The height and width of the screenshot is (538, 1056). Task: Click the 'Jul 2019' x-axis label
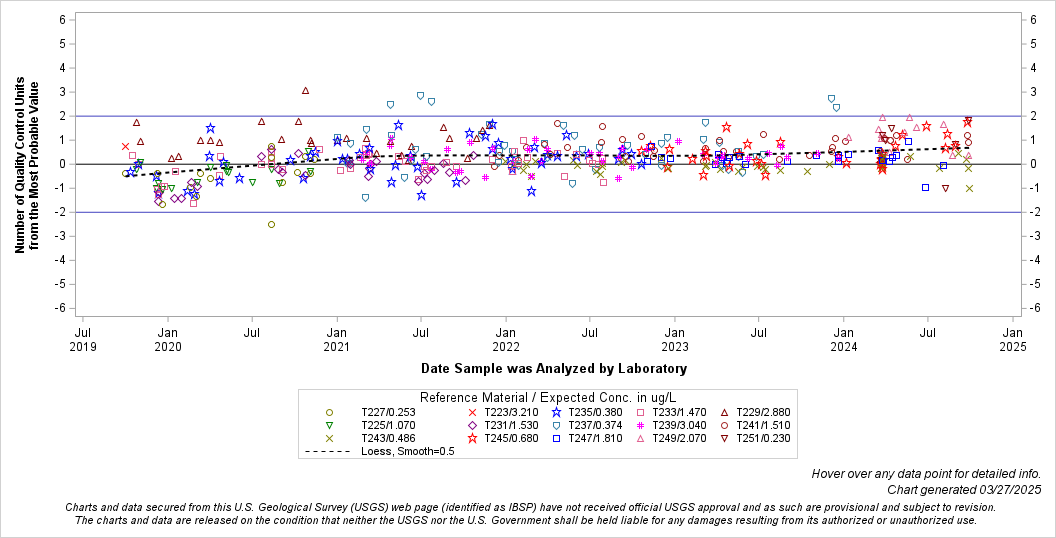83,339
